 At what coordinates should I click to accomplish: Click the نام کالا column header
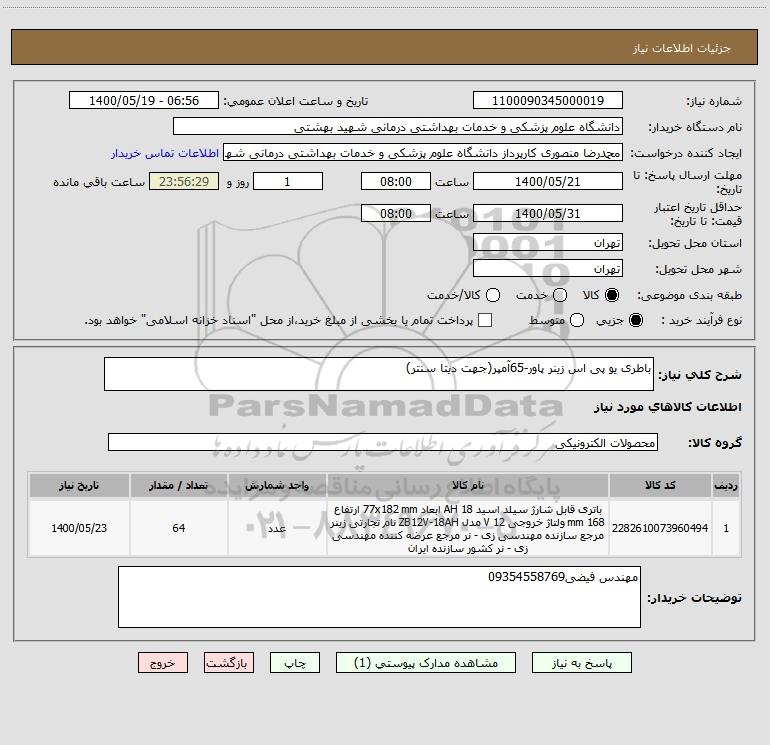[468, 486]
